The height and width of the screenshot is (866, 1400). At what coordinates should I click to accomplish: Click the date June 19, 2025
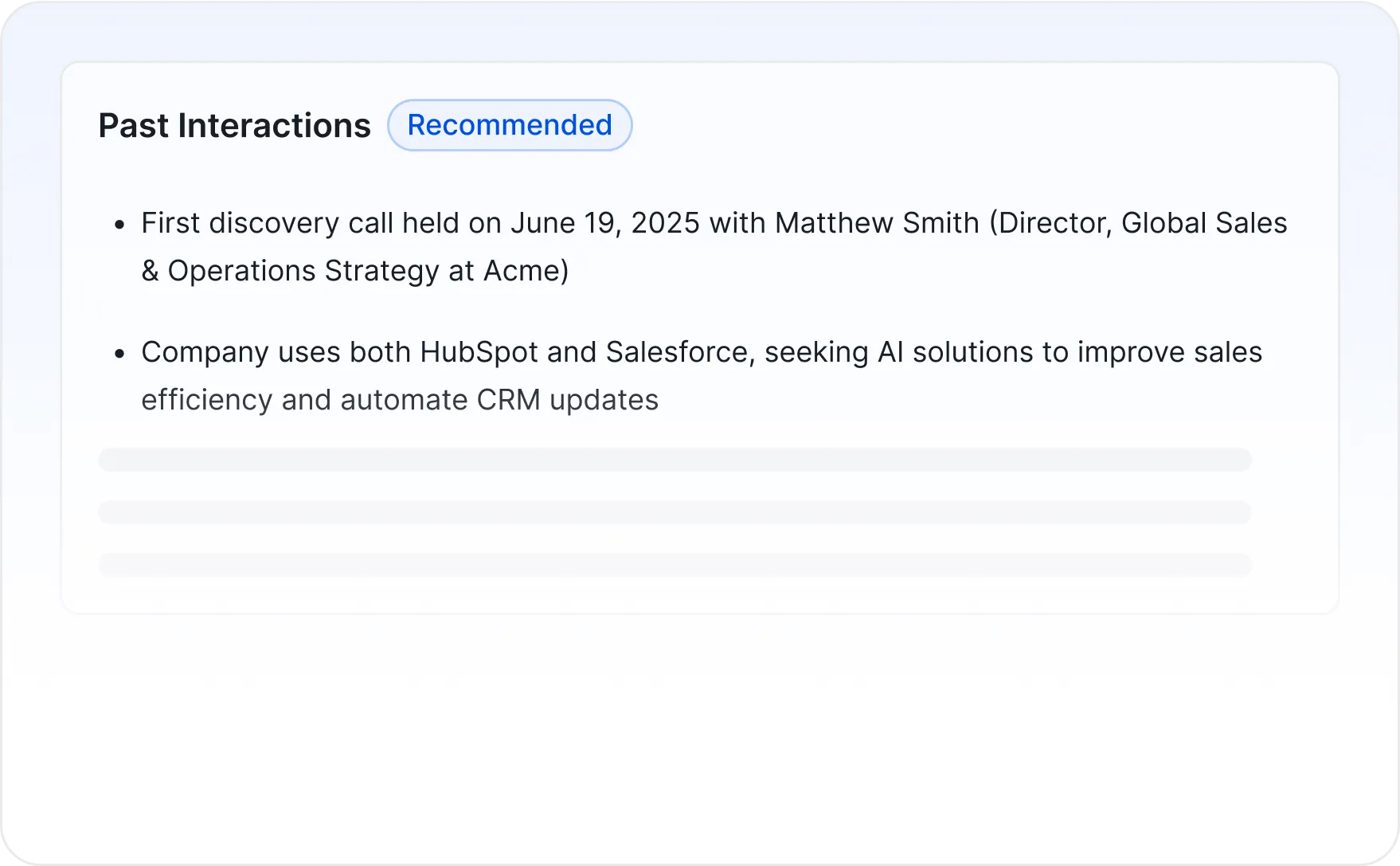(605, 223)
